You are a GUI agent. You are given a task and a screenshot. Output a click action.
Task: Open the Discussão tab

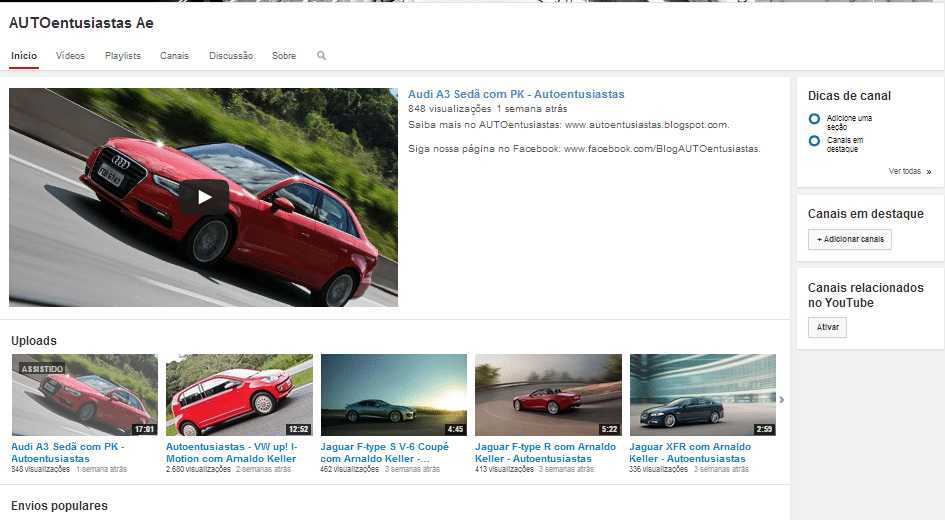click(x=231, y=56)
